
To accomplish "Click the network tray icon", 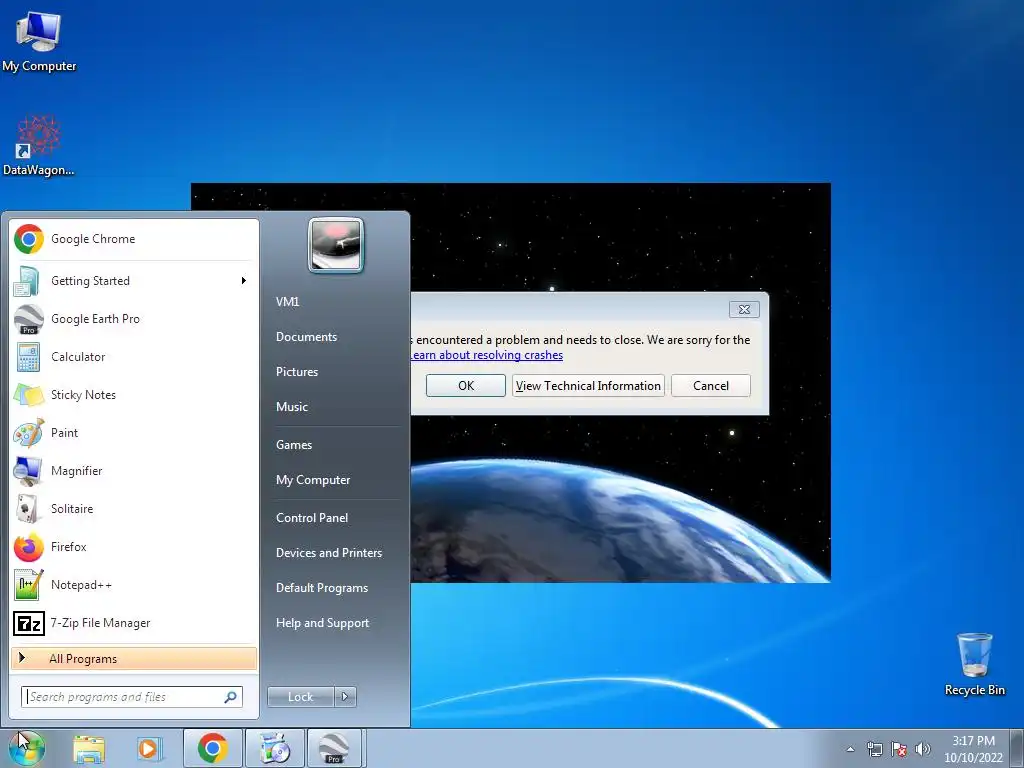I will tap(874, 749).
